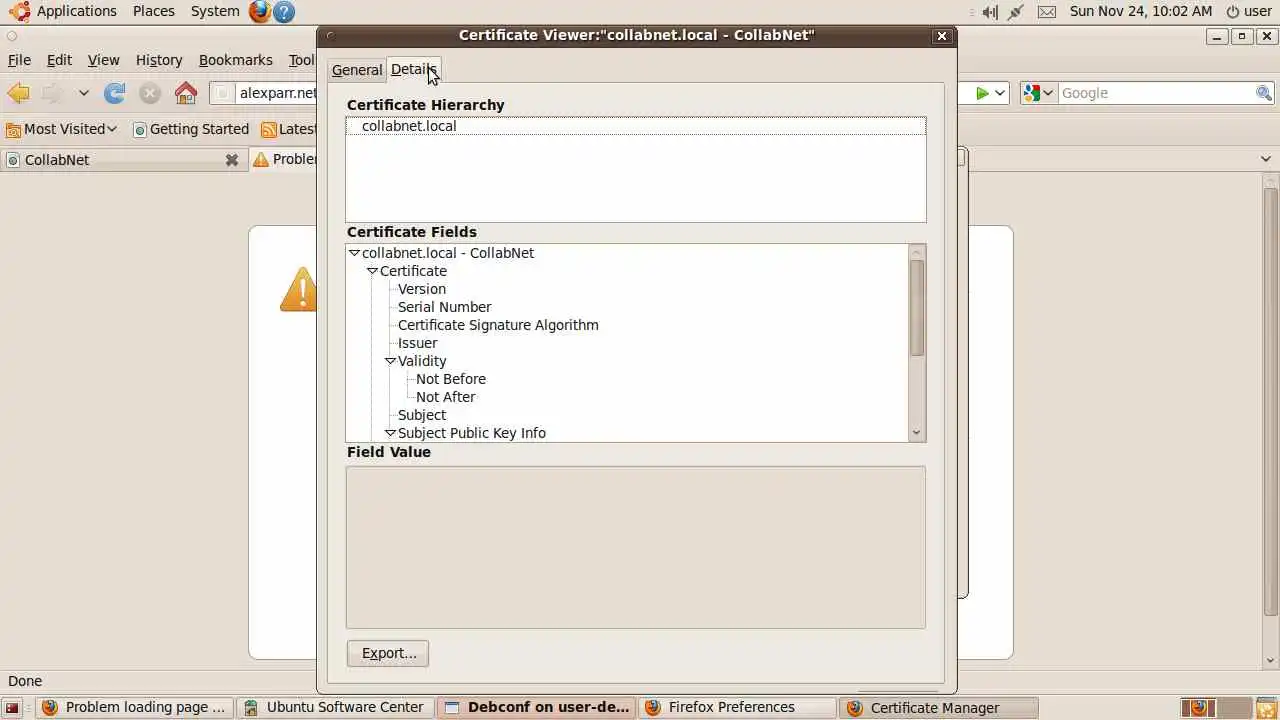
Task: Click the orange workspace switcher icon
Action: [x=1197, y=708]
